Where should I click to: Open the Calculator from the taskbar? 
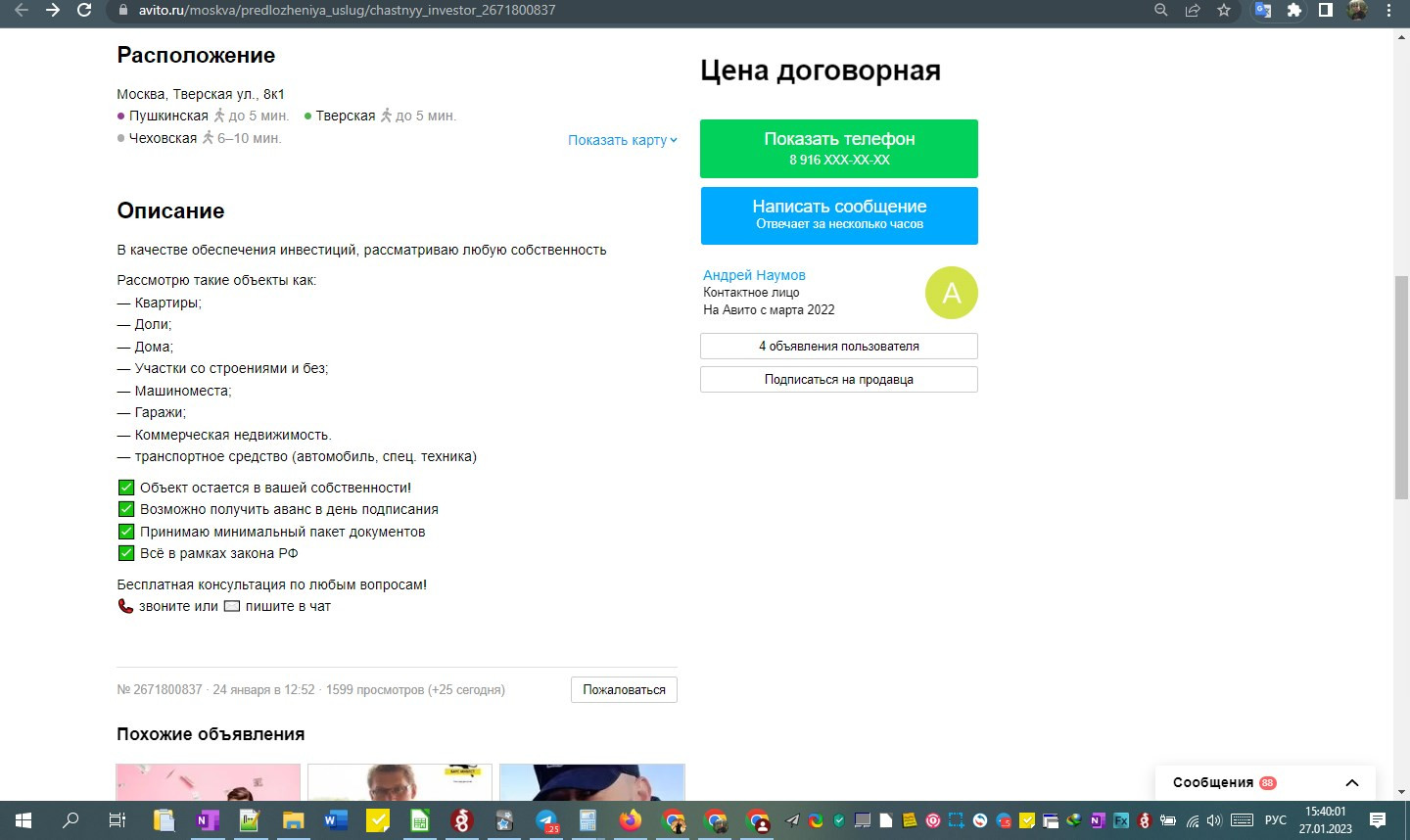pyautogui.click(x=587, y=820)
